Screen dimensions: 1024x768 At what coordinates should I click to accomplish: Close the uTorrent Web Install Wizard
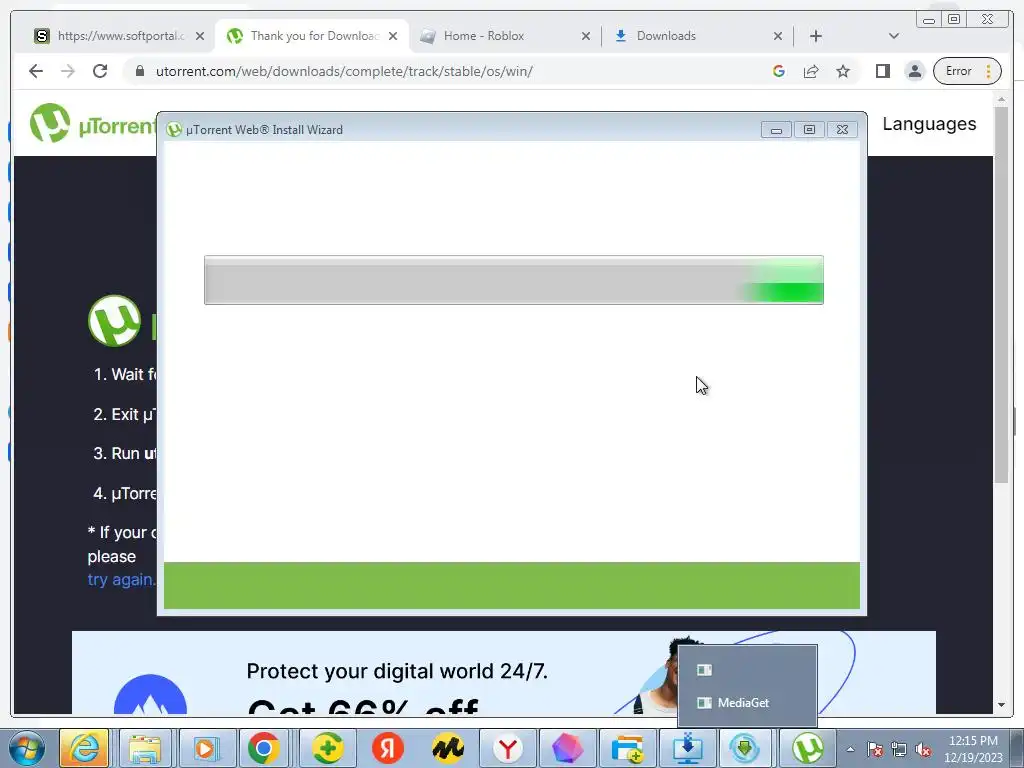click(842, 130)
